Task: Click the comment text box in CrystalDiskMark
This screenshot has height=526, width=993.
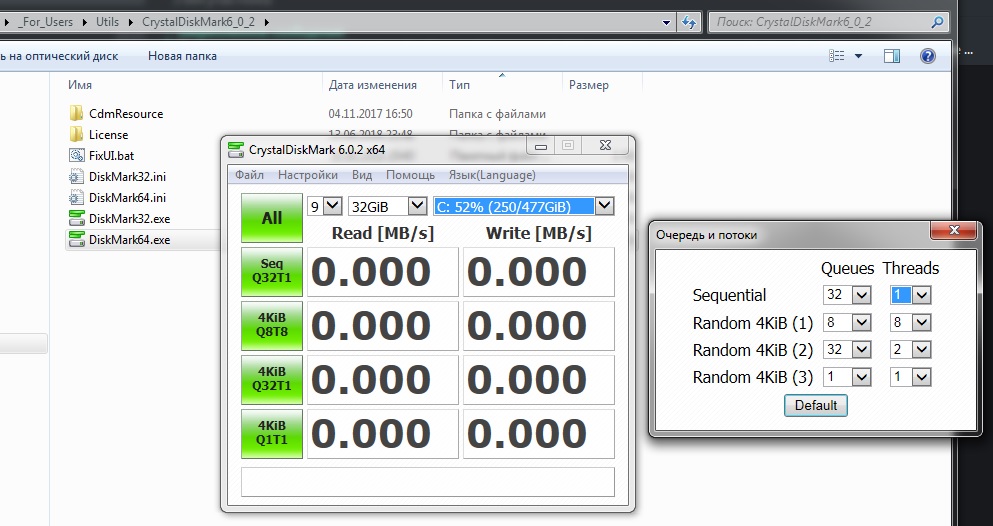Action: coord(427,482)
